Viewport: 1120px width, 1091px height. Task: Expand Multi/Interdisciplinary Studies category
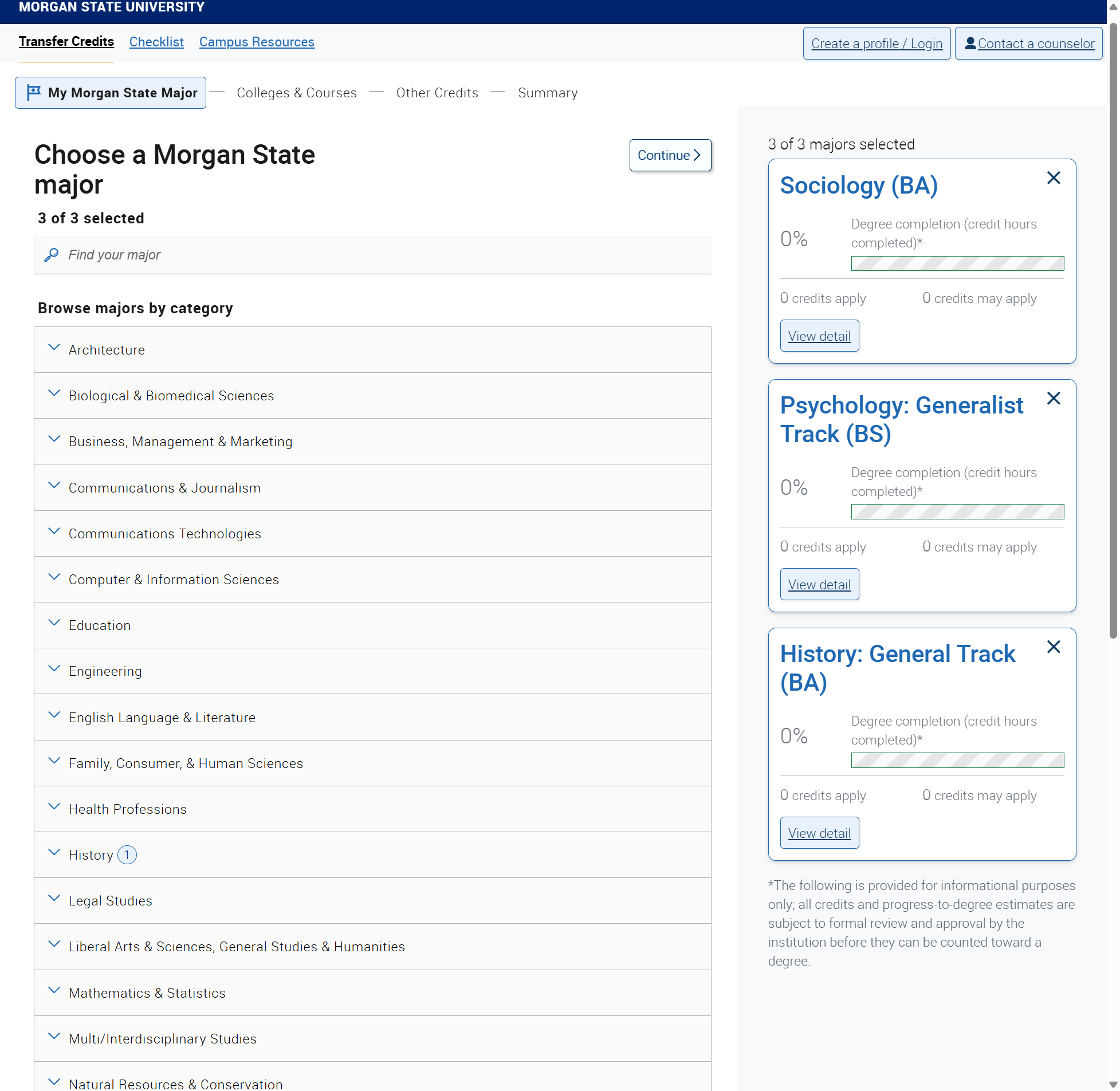tap(372, 1039)
